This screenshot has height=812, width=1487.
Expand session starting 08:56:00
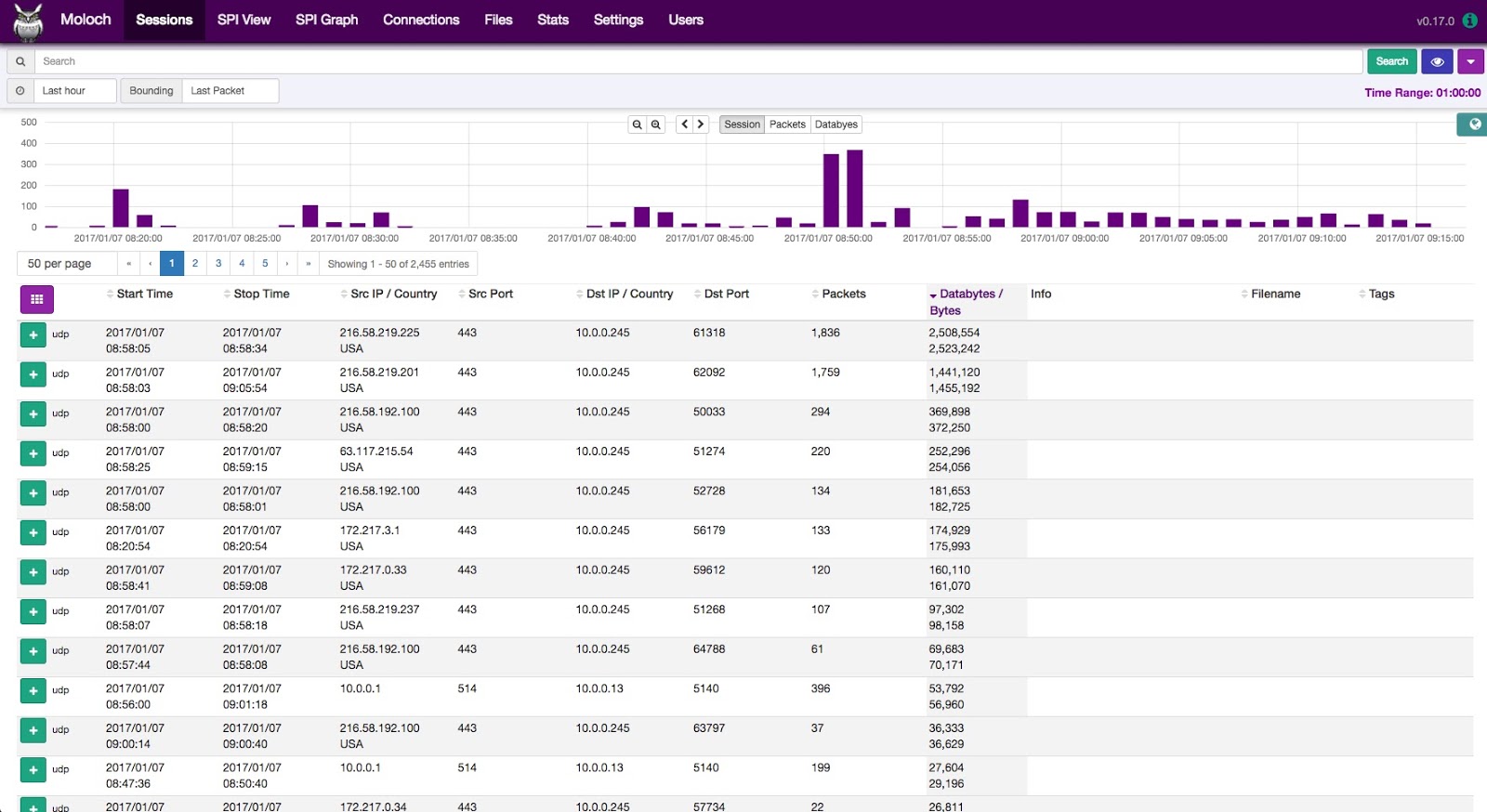(33, 691)
